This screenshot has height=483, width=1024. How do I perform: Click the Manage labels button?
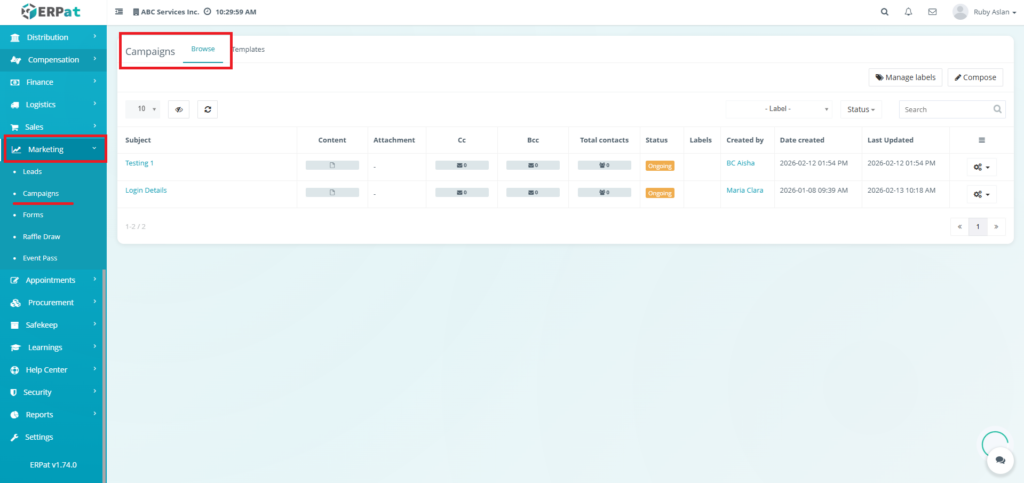point(905,77)
